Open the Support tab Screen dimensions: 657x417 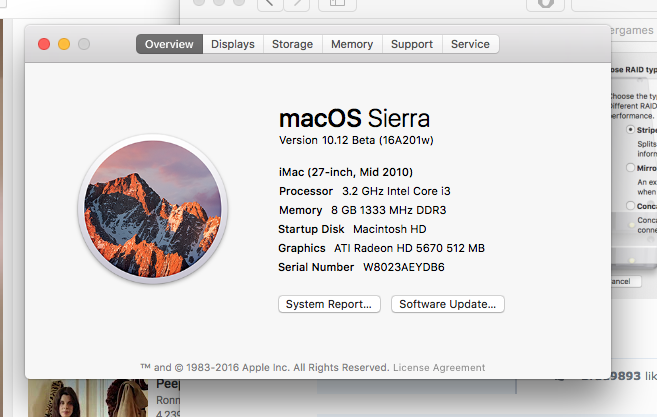(412, 44)
